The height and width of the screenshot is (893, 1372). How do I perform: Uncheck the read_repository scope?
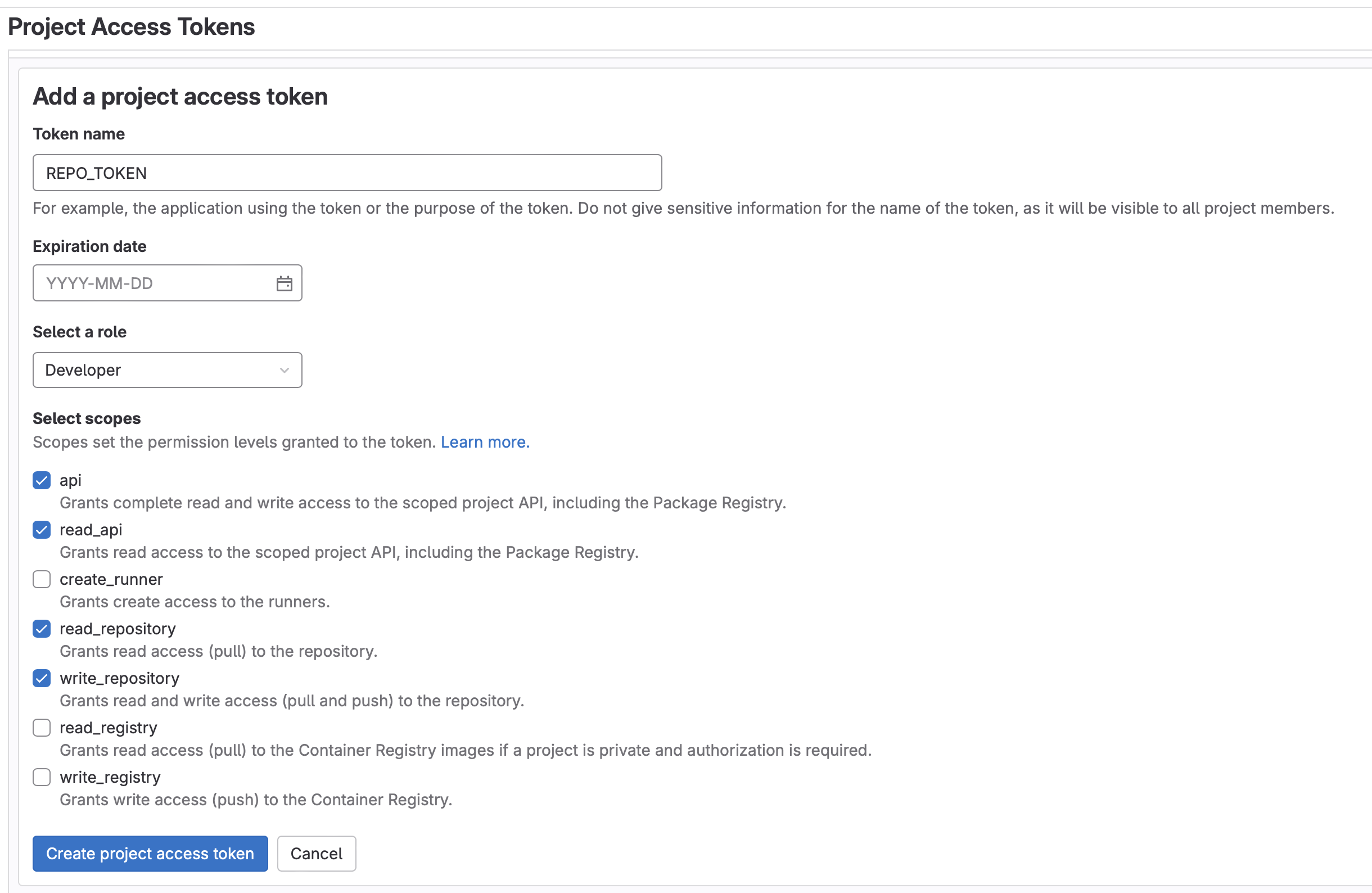tap(41, 629)
